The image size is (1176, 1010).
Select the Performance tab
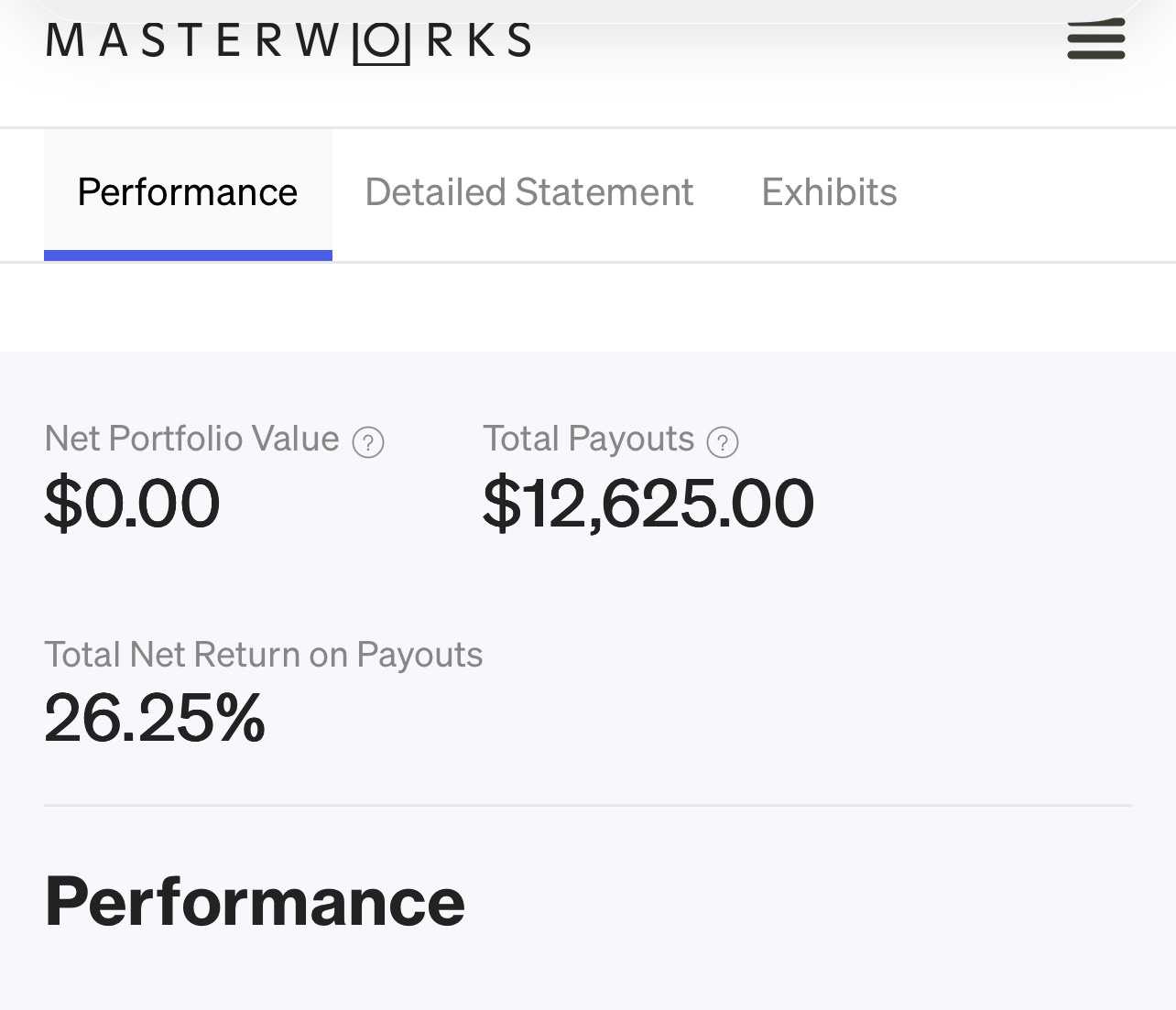coord(188,192)
